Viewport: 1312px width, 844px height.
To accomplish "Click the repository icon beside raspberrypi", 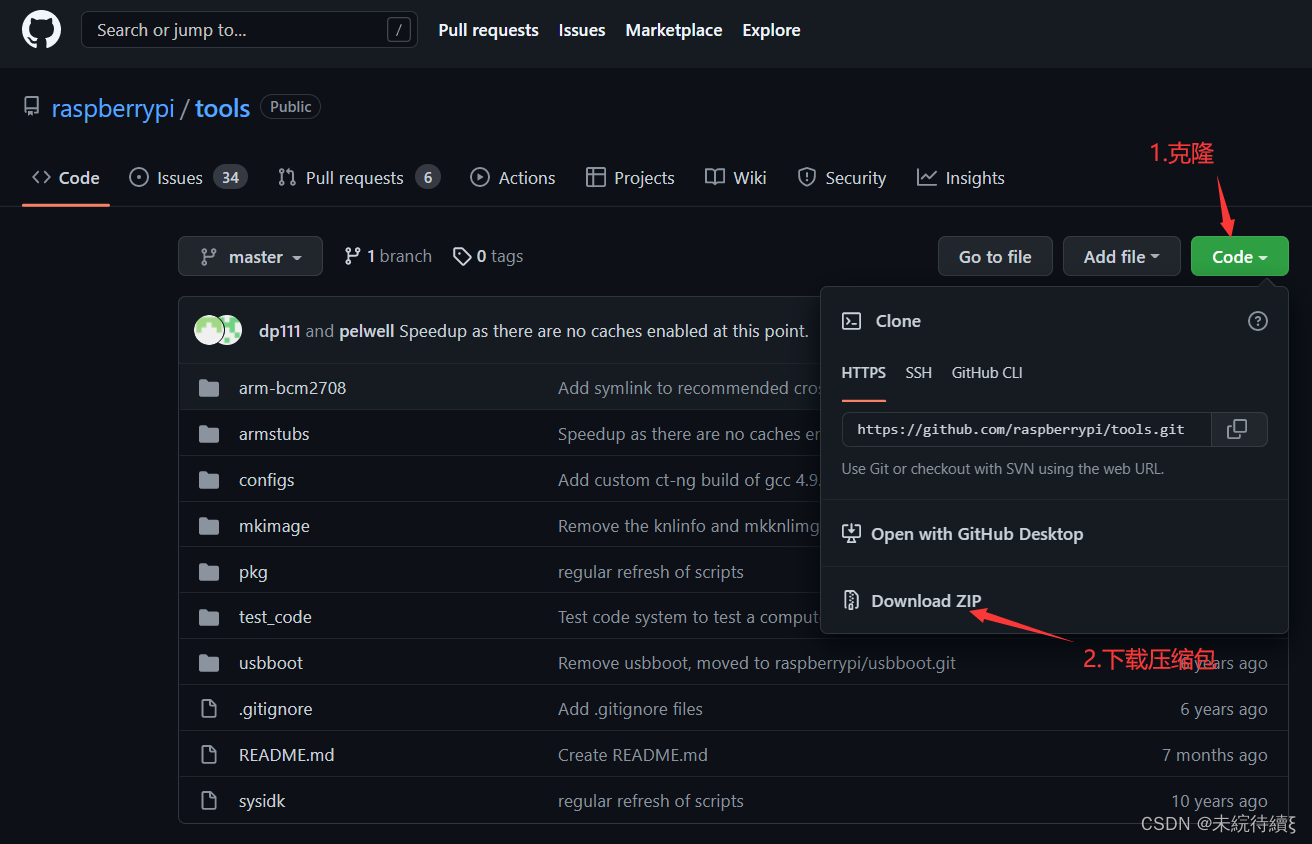I will [x=32, y=108].
